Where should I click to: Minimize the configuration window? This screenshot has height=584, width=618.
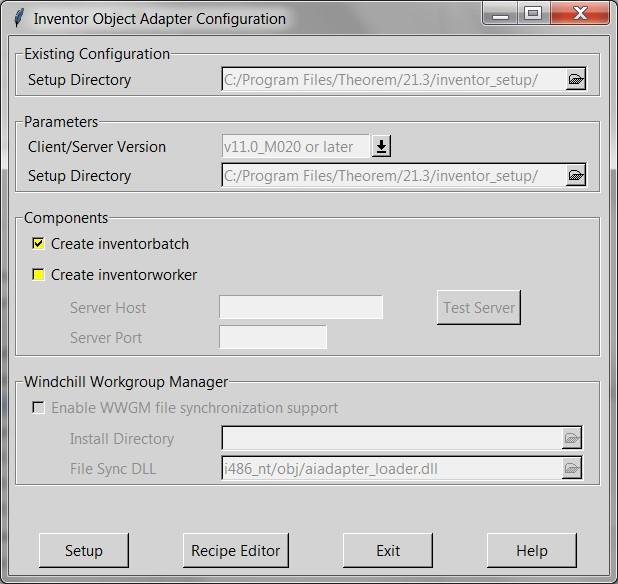pos(500,14)
